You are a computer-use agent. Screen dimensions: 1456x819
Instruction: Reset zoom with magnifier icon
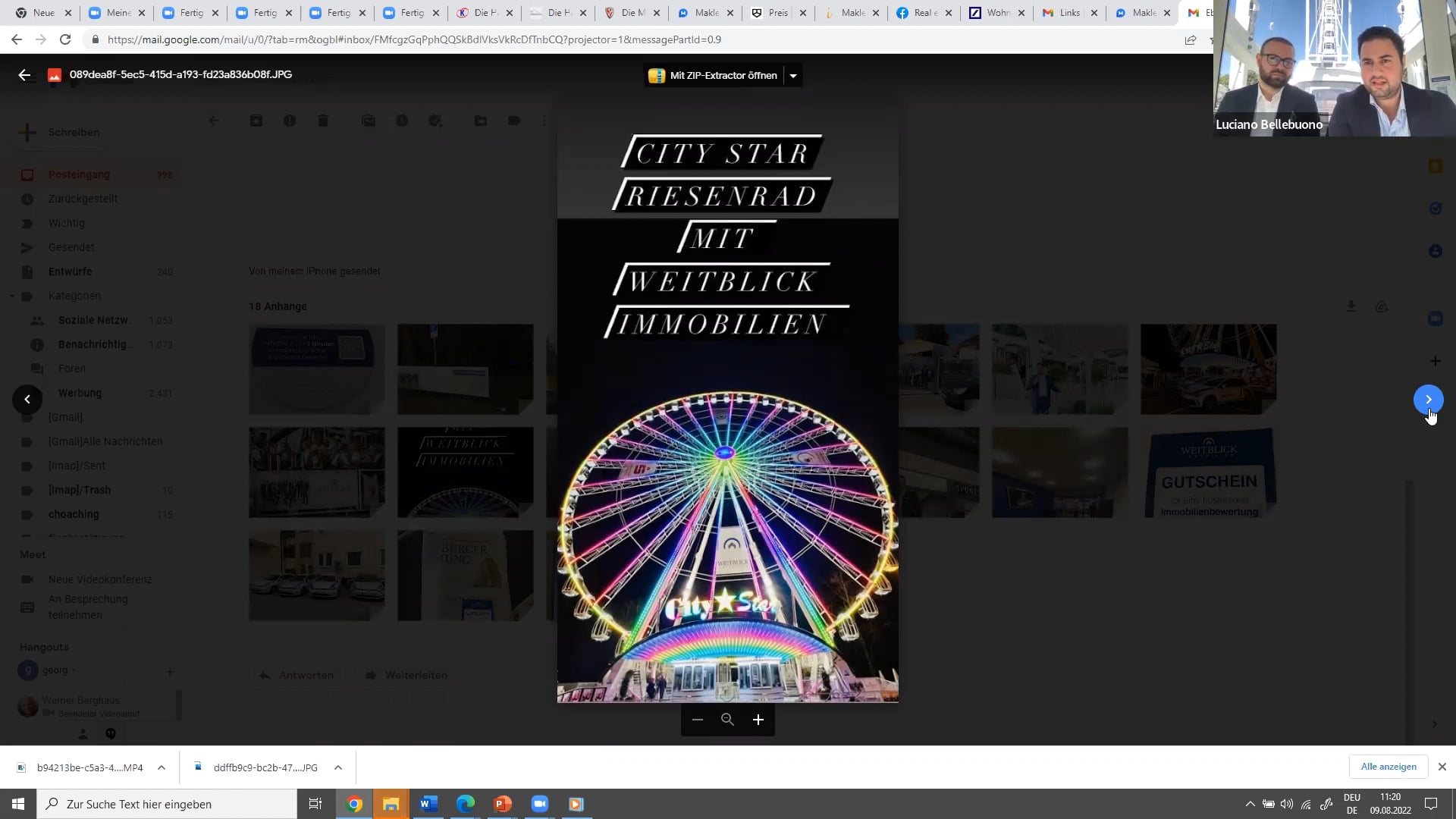tap(727, 720)
